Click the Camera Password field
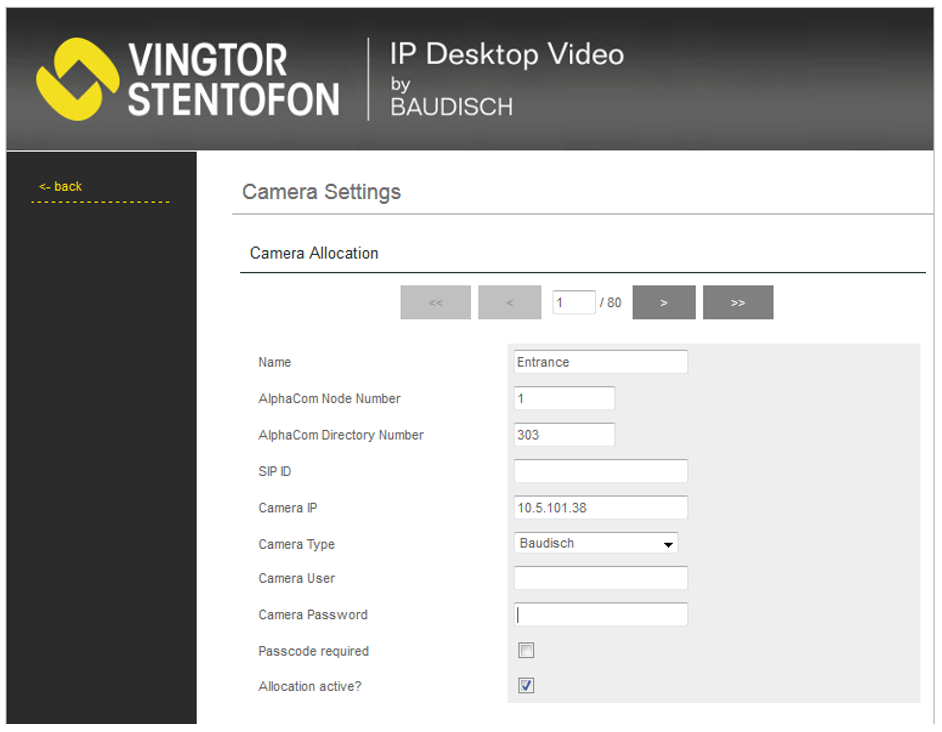 pos(601,614)
